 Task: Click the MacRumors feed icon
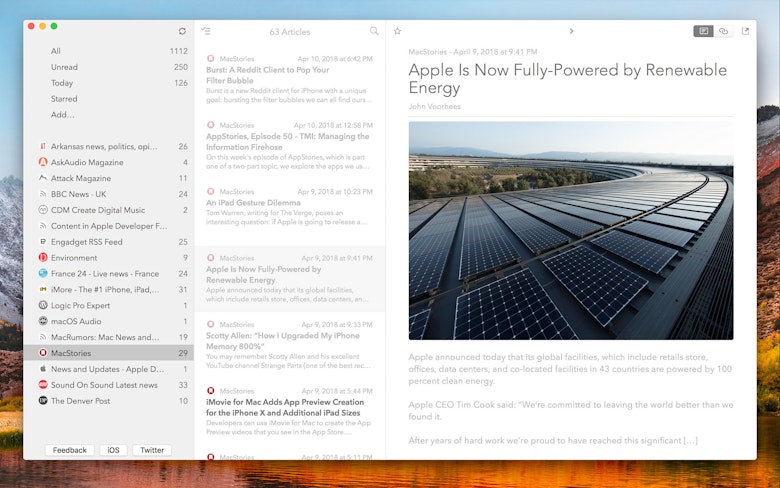click(x=43, y=337)
